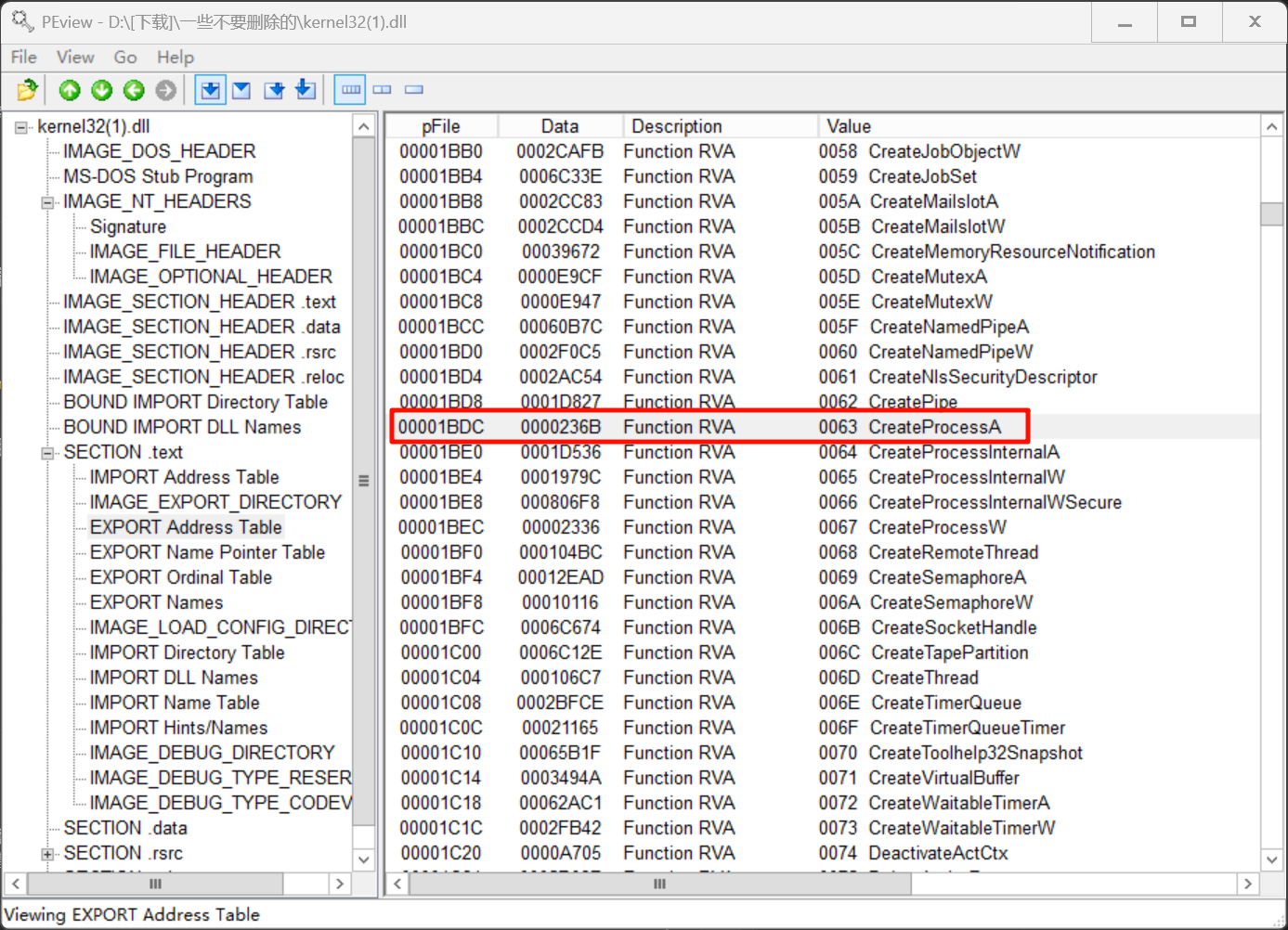Click the first blue down-arrow address icon

tap(211, 90)
